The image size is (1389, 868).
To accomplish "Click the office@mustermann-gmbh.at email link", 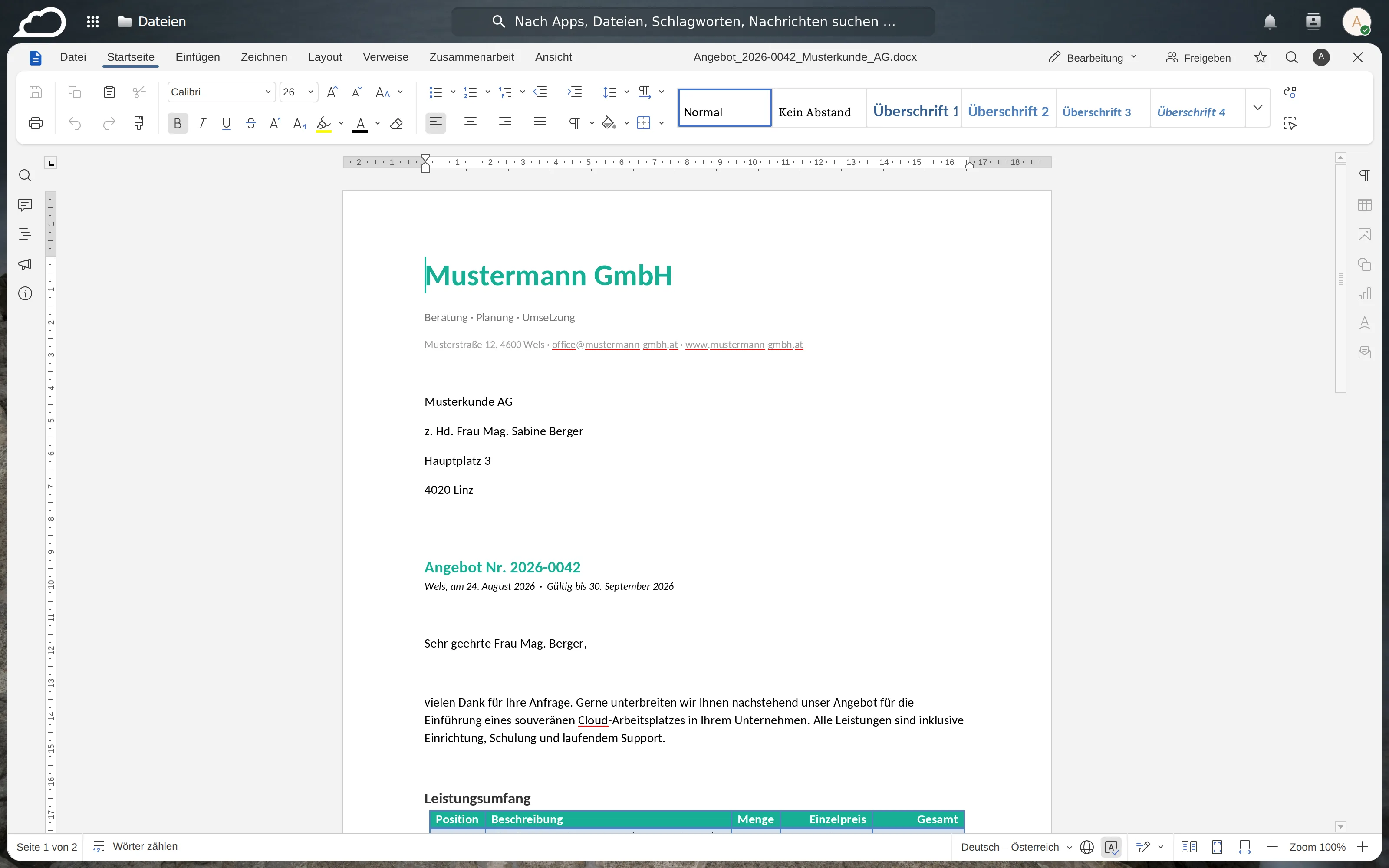I will [615, 345].
